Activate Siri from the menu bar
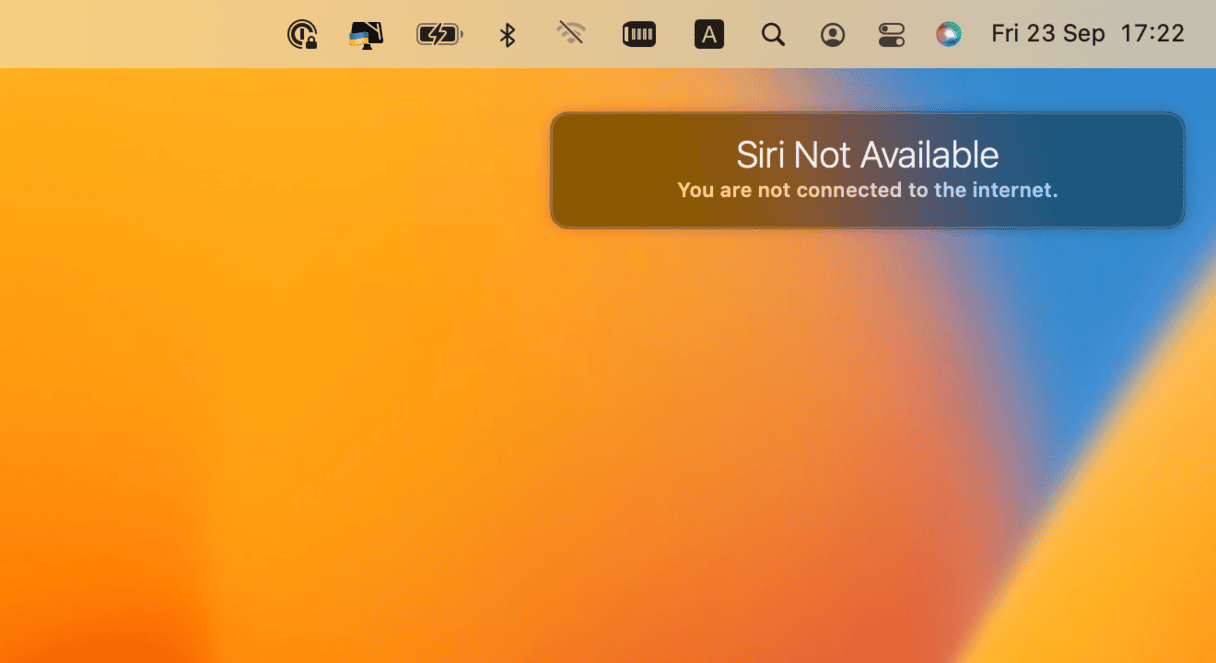This screenshot has height=663, width=1216. click(948, 35)
